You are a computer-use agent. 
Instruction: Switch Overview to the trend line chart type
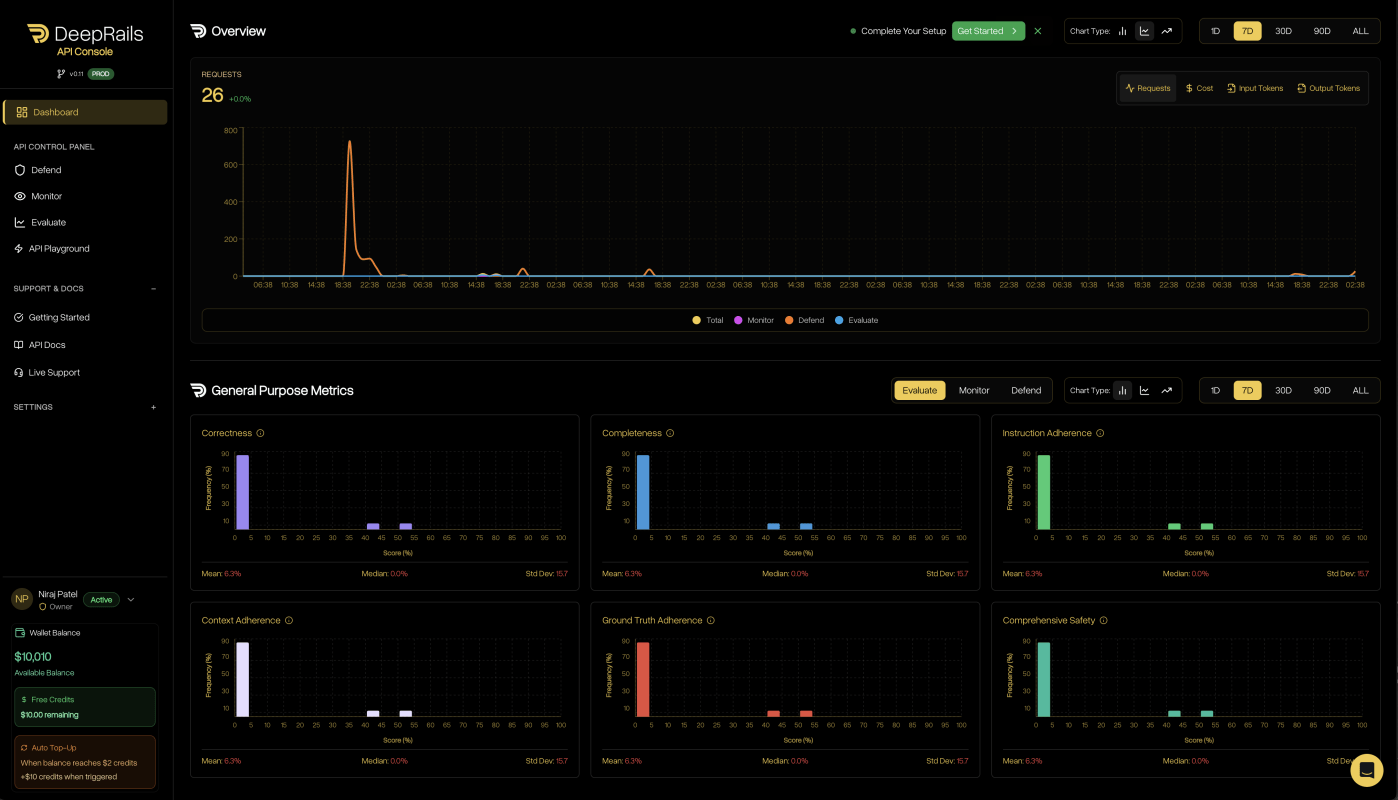(1166, 31)
